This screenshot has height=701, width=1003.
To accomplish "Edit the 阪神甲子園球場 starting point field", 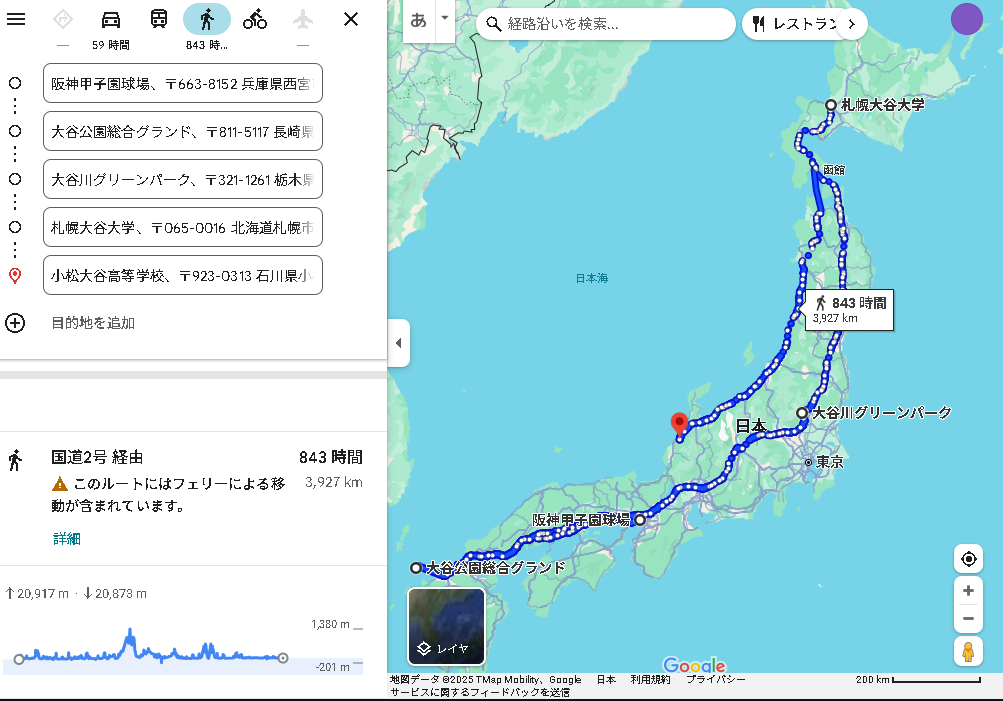I will [183, 83].
